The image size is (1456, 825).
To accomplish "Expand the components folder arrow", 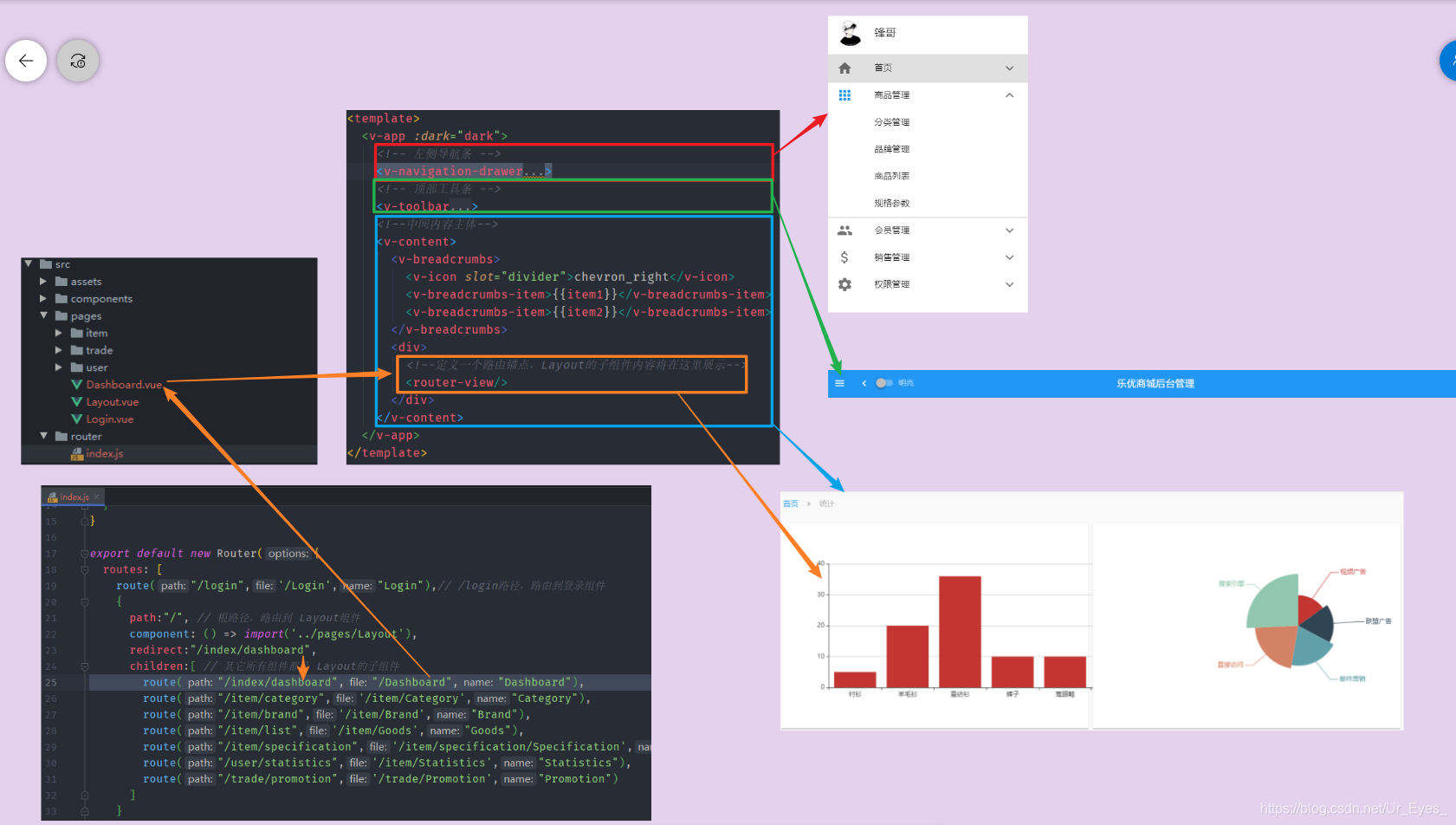I will 43,298.
